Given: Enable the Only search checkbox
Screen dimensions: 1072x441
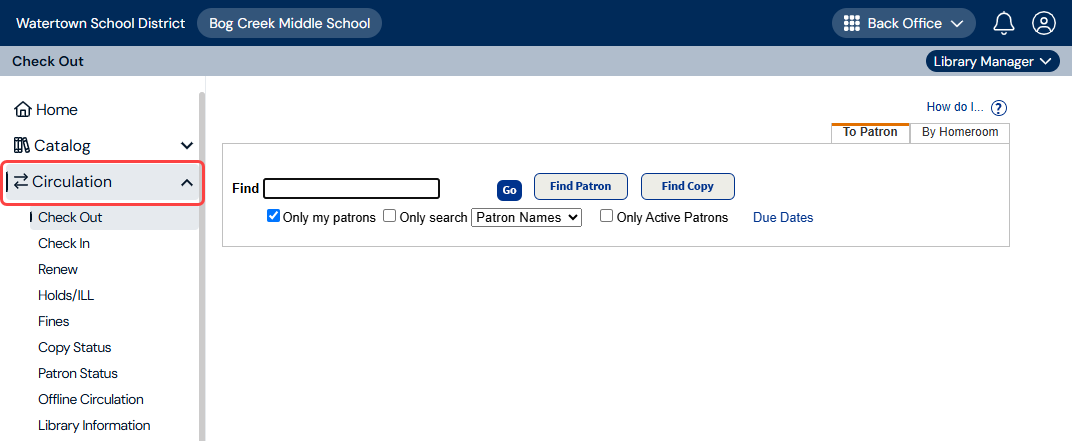Looking at the screenshot, I should pos(389,216).
